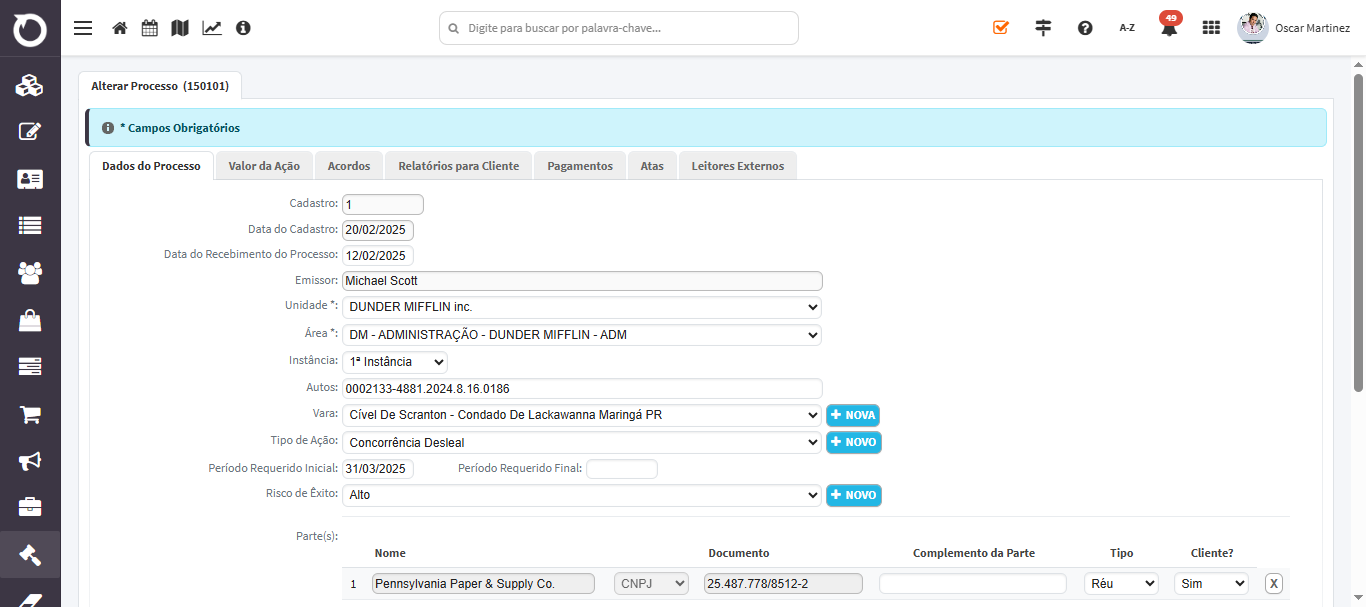
Task: Switch to the Valor da Ação tab
Action: click(x=264, y=166)
